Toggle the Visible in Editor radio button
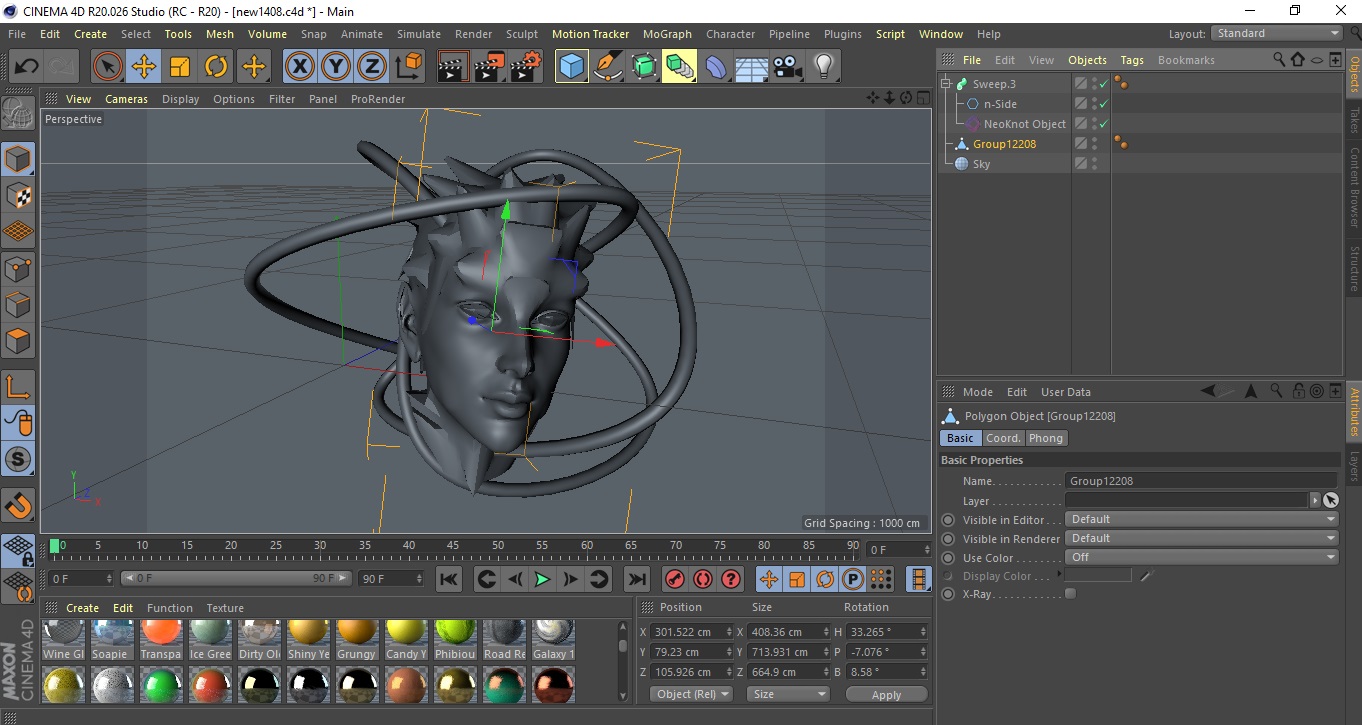1362x725 pixels. 948,520
